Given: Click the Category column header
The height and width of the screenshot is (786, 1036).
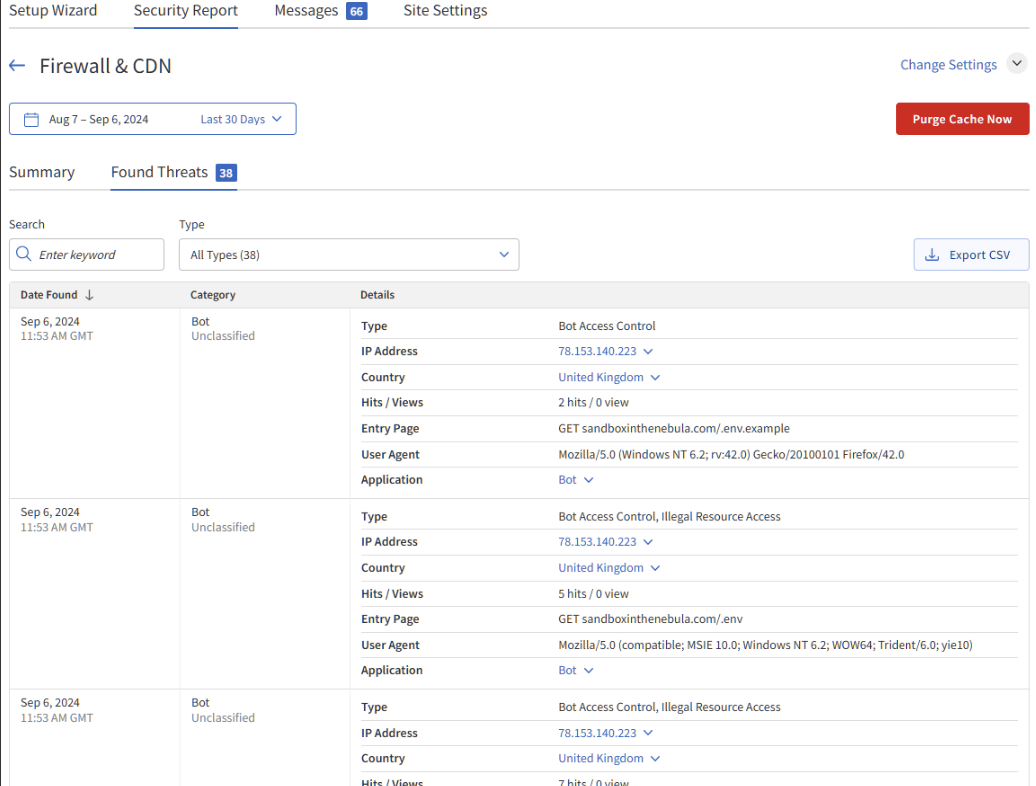Looking at the screenshot, I should tap(213, 295).
